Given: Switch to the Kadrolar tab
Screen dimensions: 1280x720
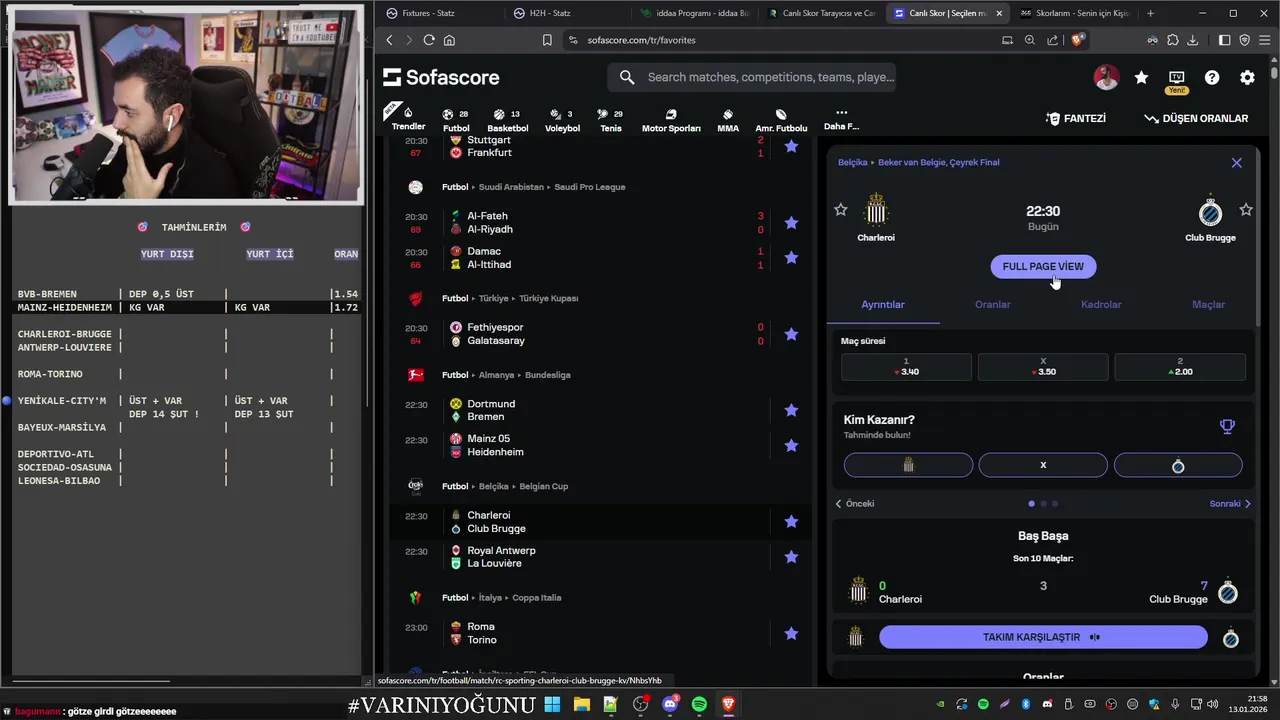Looking at the screenshot, I should point(1101,304).
